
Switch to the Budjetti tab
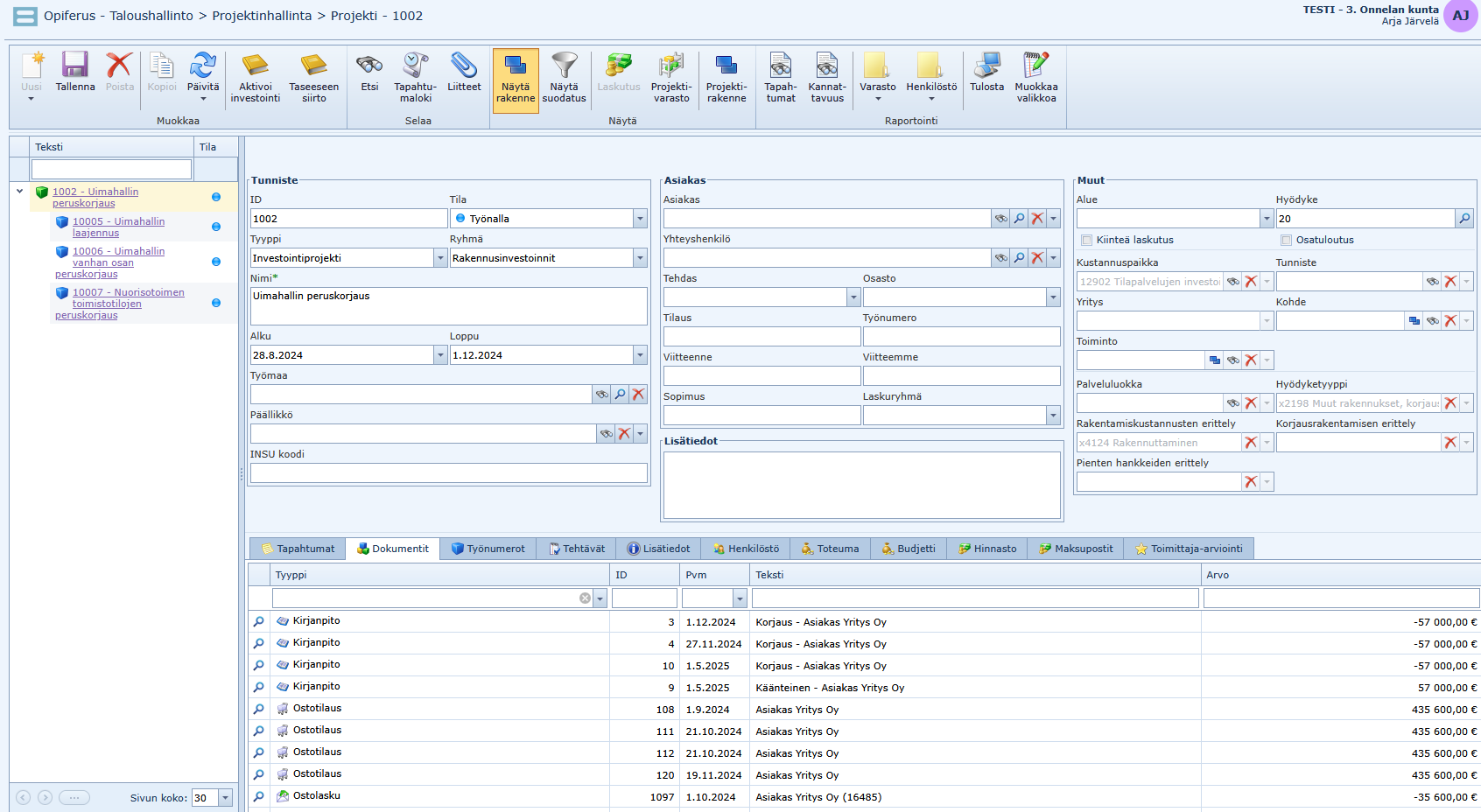coord(909,549)
